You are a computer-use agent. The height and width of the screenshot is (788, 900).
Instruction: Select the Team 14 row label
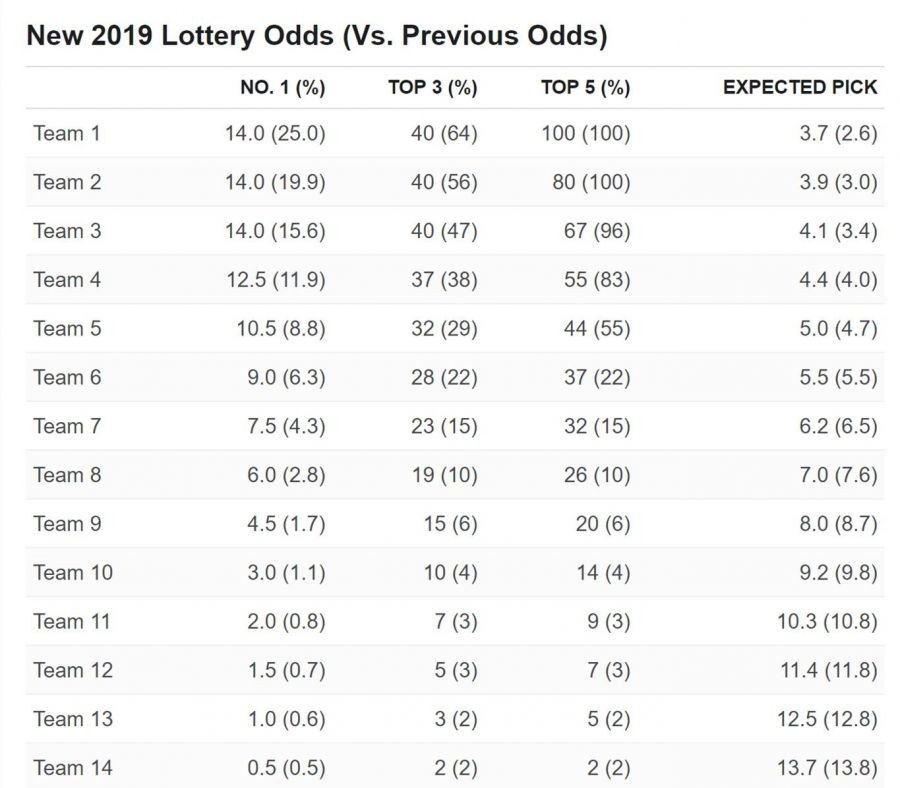coord(73,768)
